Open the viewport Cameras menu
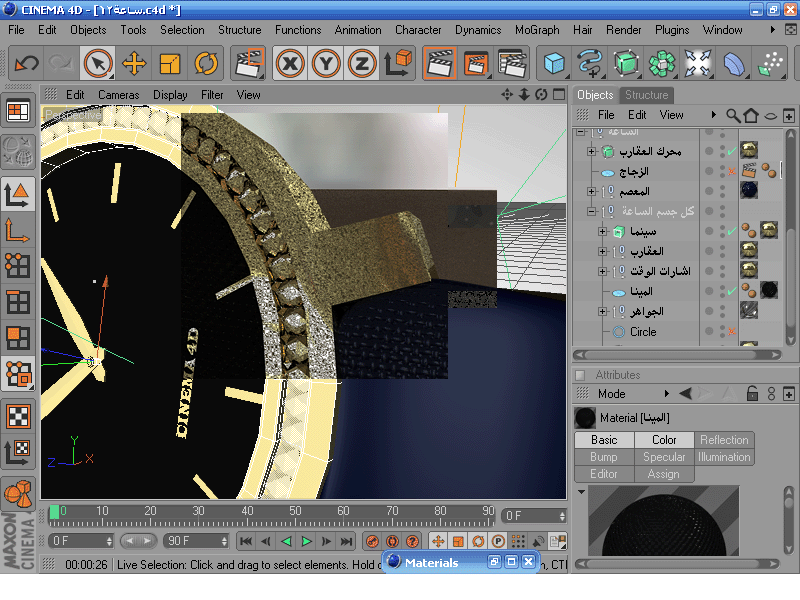 [119, 95]
